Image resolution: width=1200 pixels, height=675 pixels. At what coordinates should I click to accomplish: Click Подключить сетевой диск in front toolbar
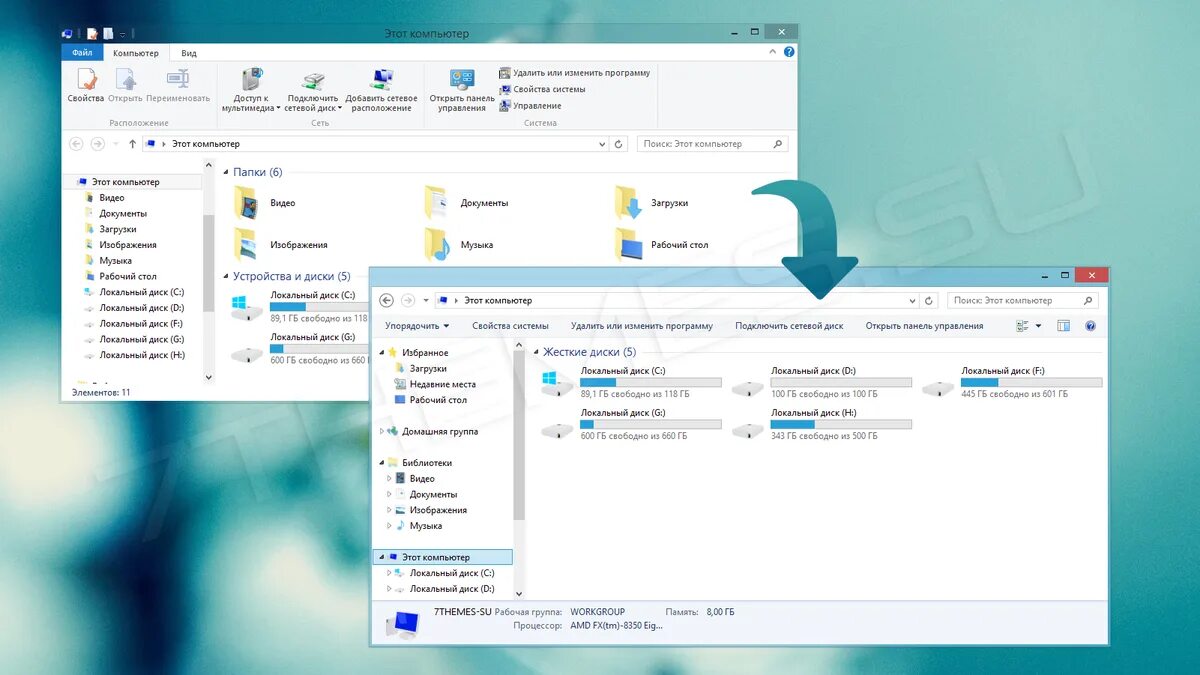pos(789,326)
